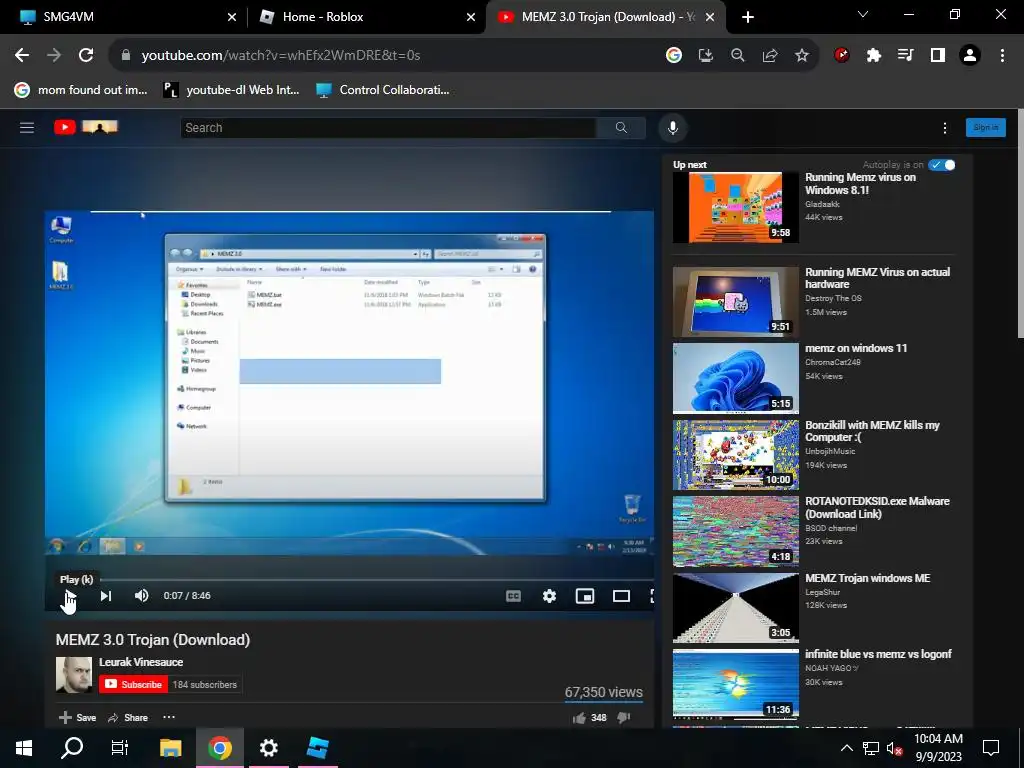Open ROTANOTEDKSID.exe Malware video title
The width and height of the screenshot is (1024, 768).
pyautogui.click(x=877, y=507)
